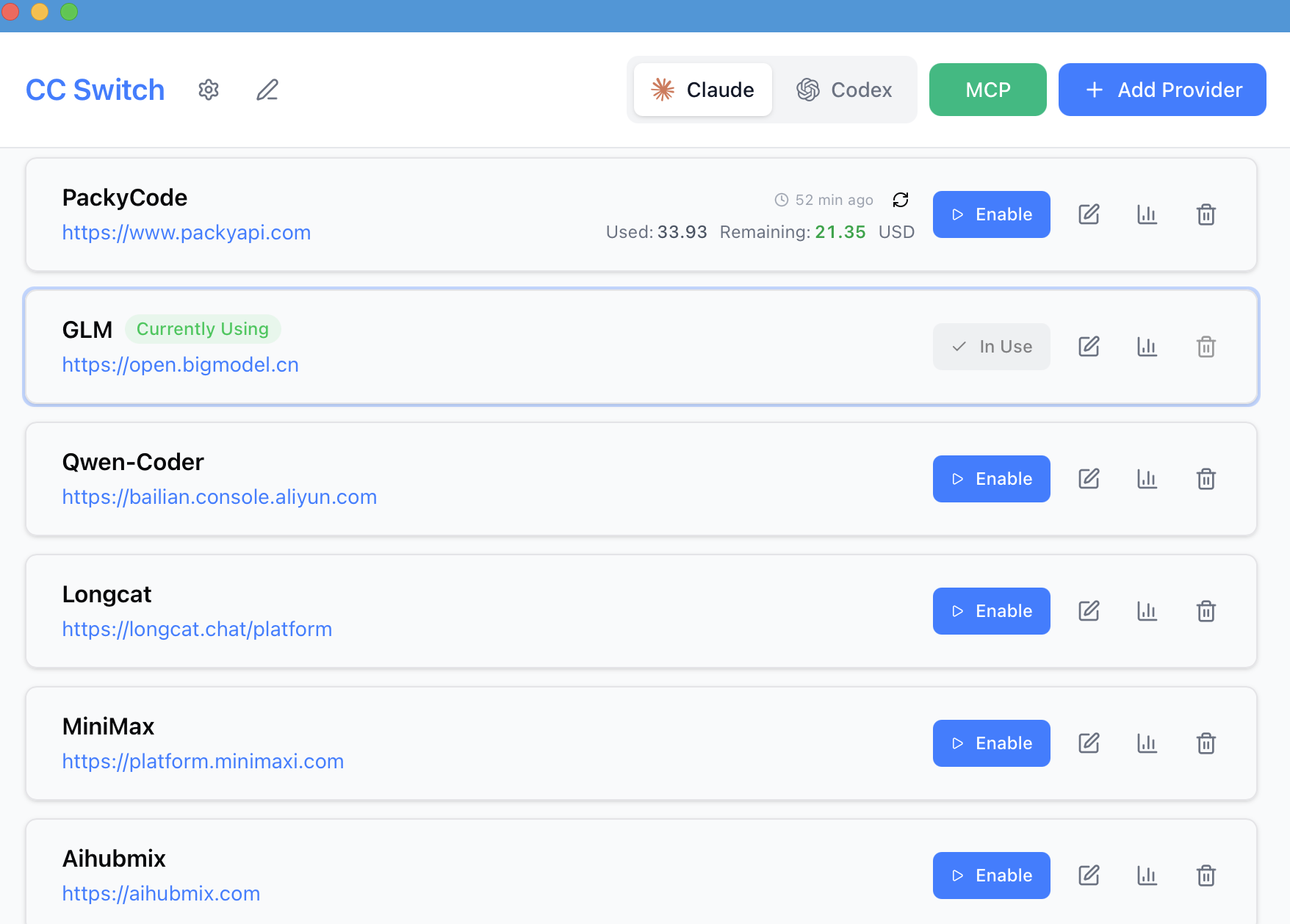
Task: Enable the Qwen-Coder provider
Action: click(x=991, y=479)
